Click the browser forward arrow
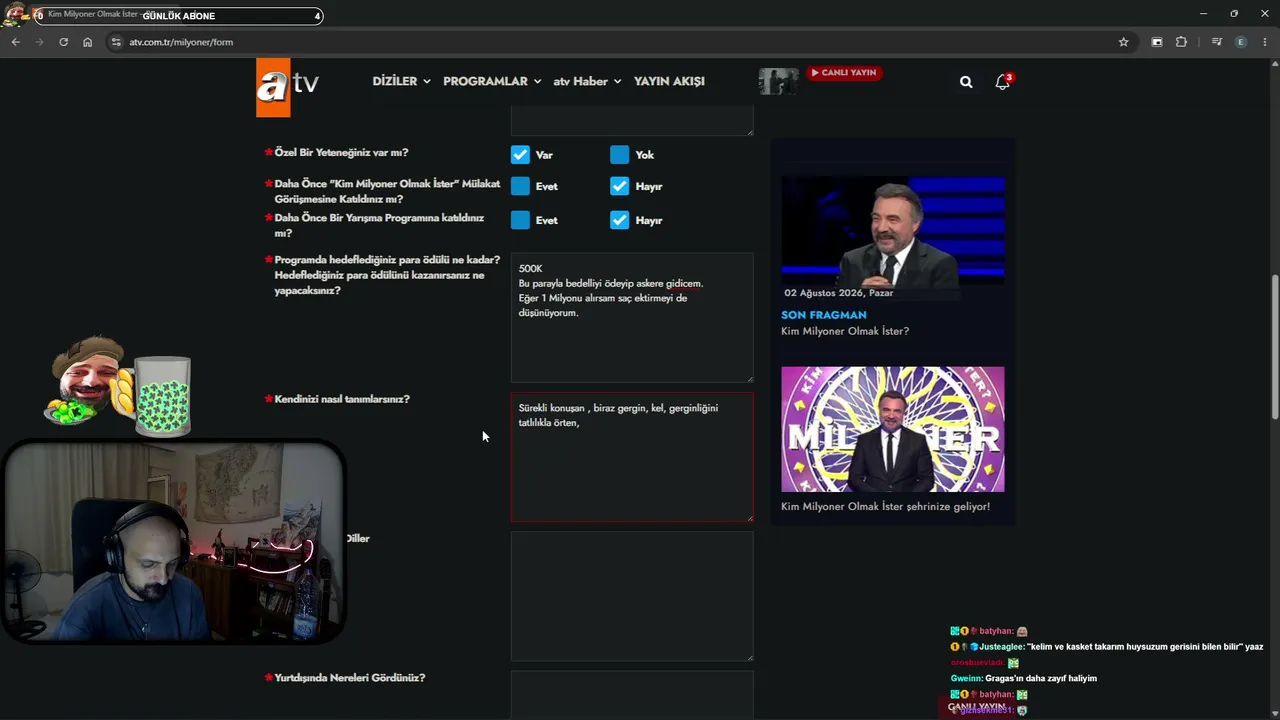The width and height of the screenshot is (1280, 720). [x=39, y=42]
